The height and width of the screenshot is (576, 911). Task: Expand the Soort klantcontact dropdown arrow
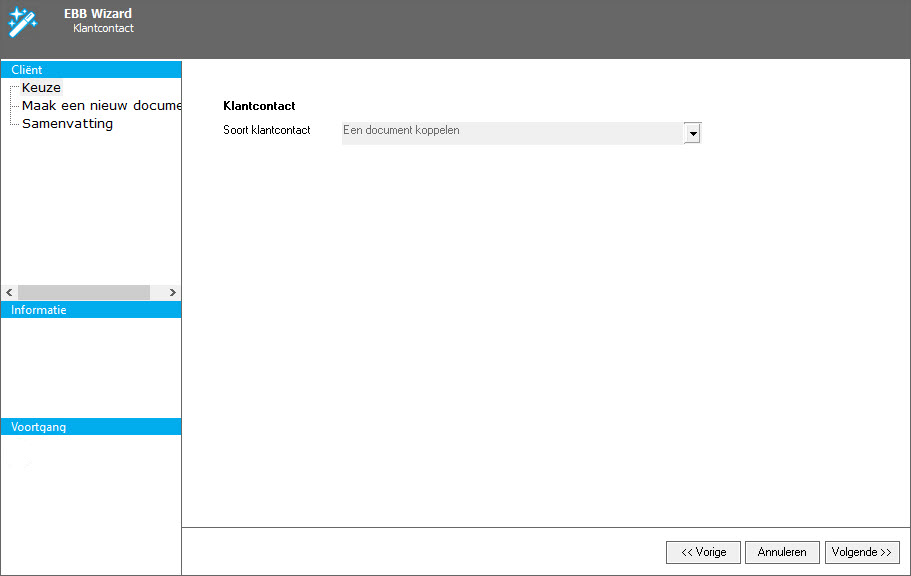click(x=692, y=134)
